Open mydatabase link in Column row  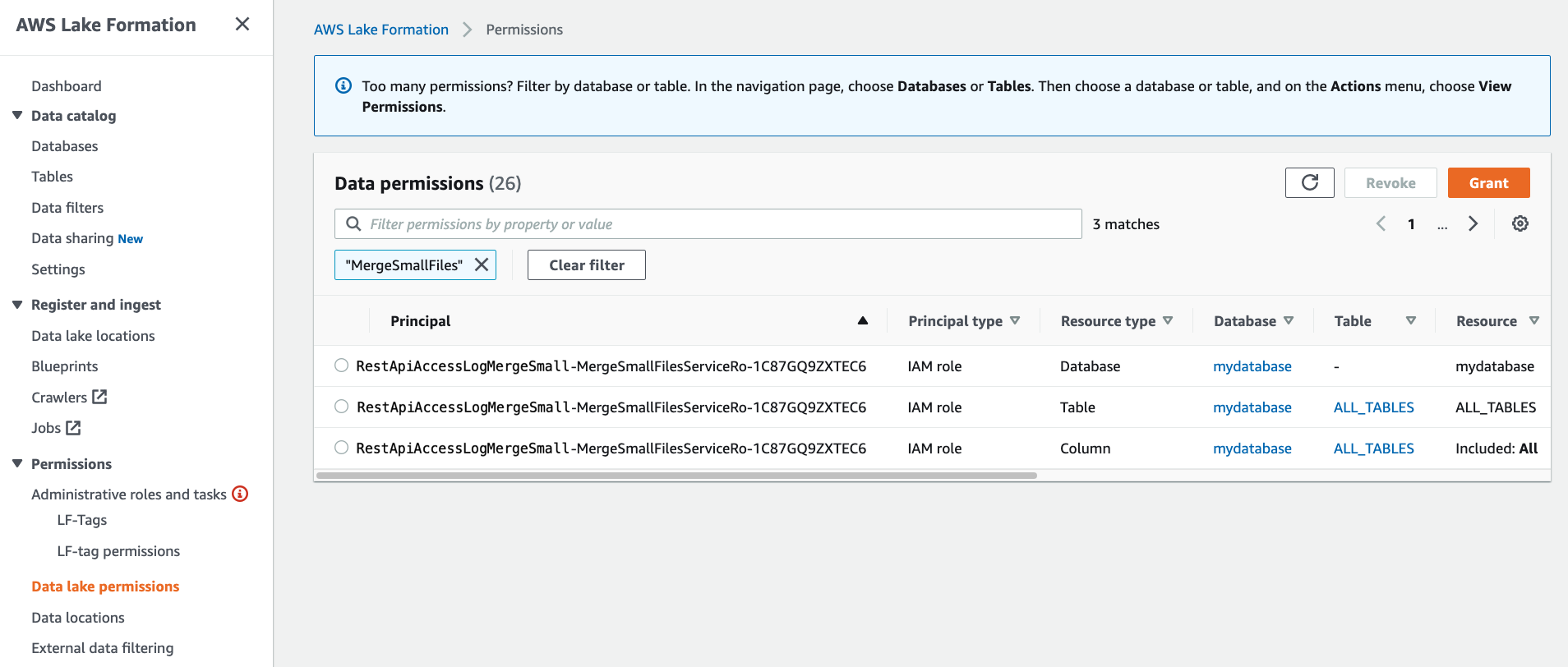click(x=1252, y=448)
